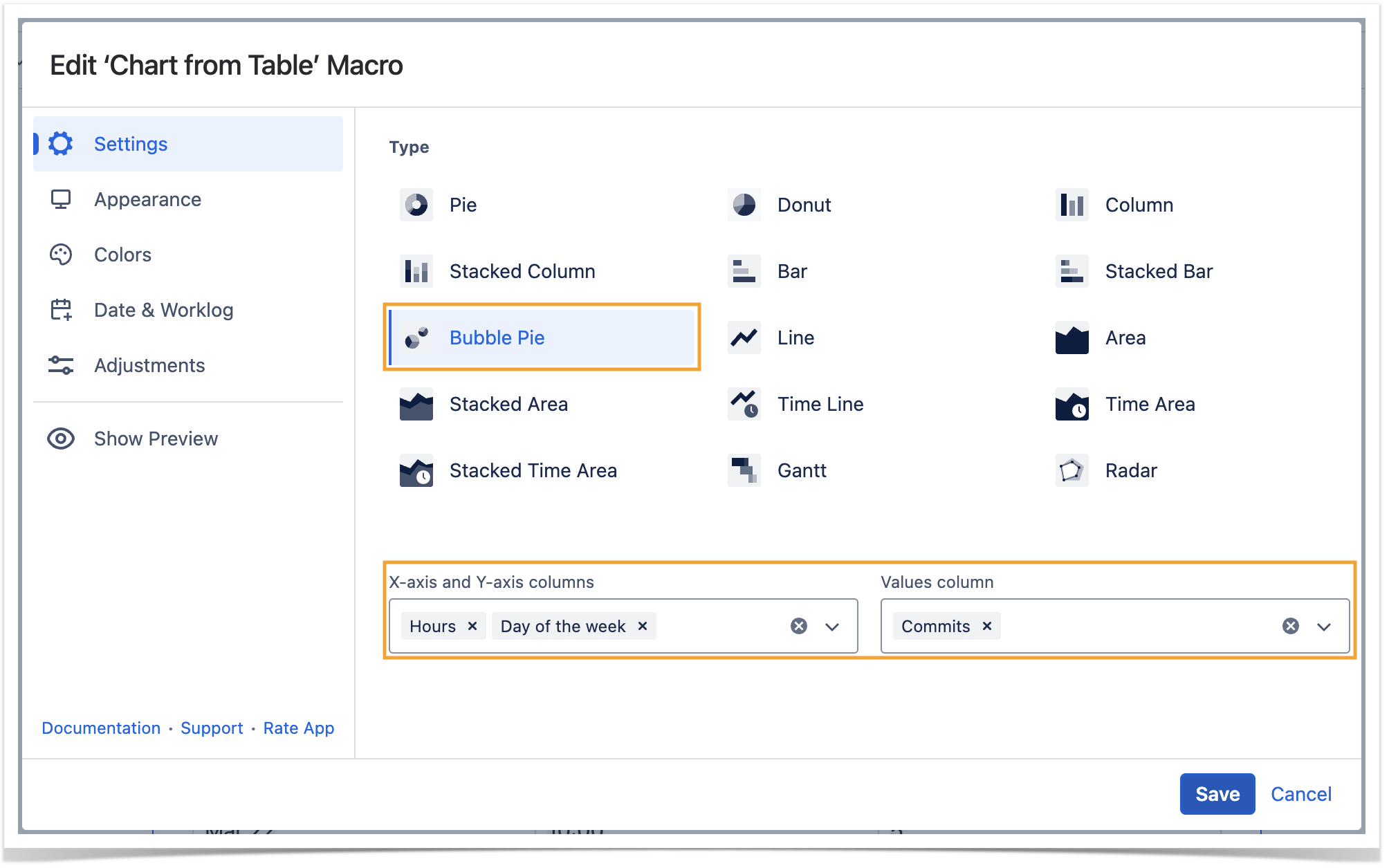Expand the X-axis and Y-axis columns dropdown
The width and height of the screenshot is (1389, 868).
(832, 627)
